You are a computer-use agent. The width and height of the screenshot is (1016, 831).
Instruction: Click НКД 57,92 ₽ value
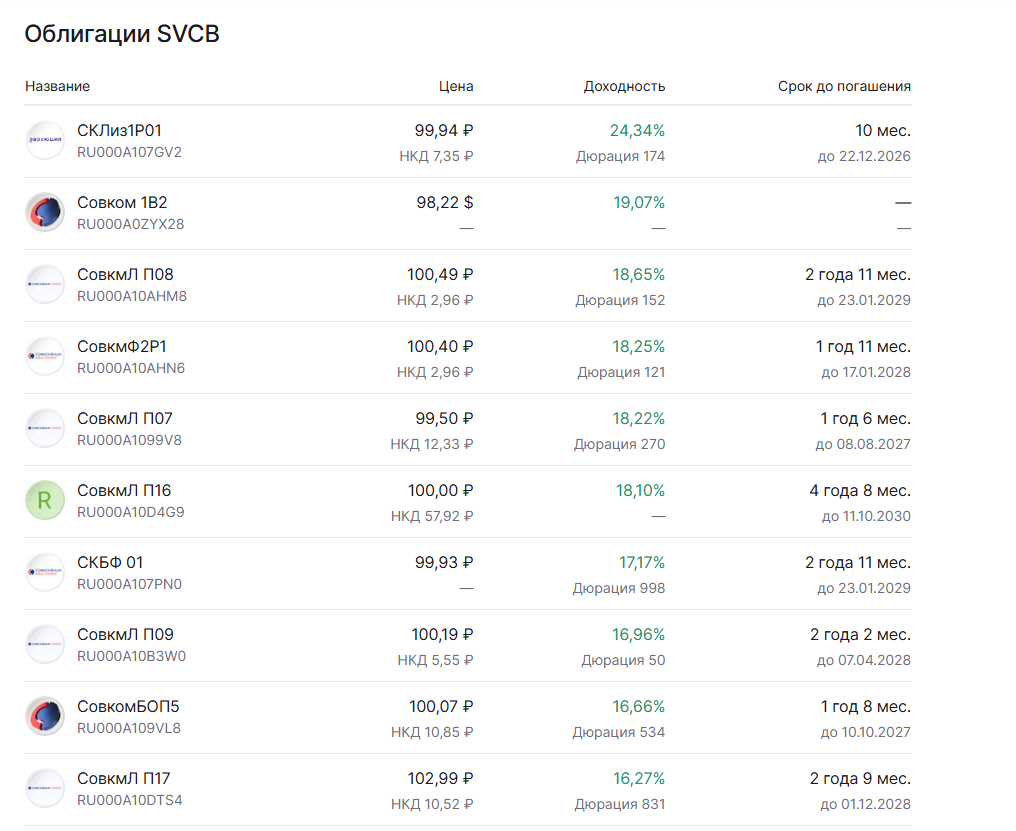click(x=432, y=516)
